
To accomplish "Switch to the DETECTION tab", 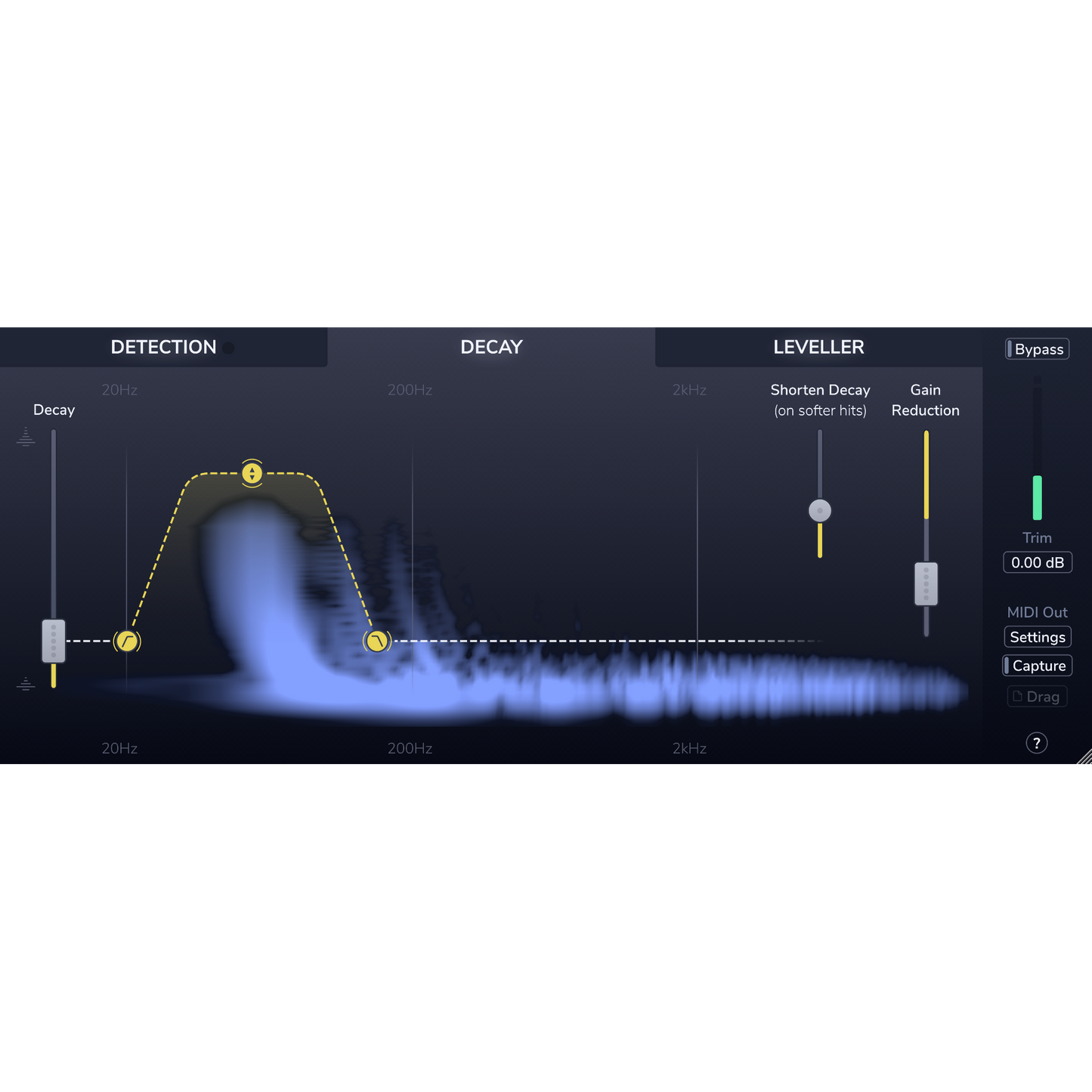I will [163, 347].
